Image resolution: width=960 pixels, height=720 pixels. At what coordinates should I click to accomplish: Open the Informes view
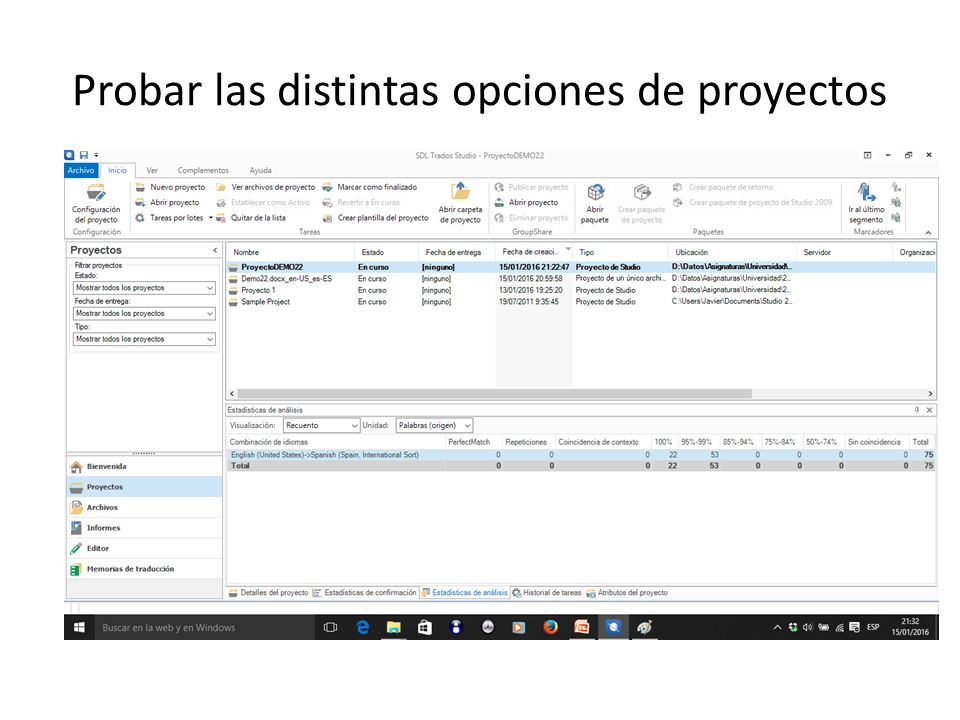(144, 528)
